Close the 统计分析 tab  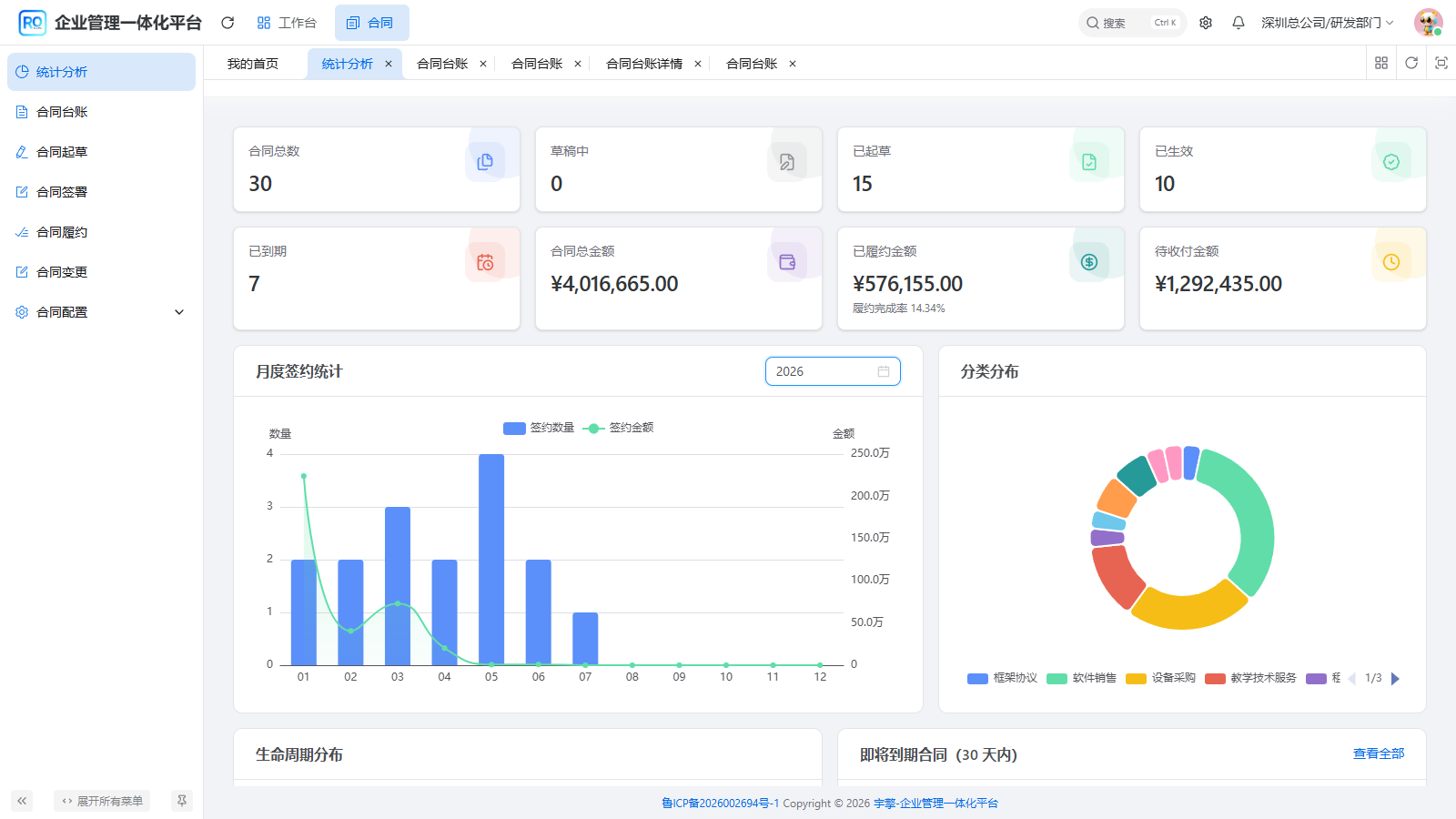pyautogui.click(x=389, y=64)
